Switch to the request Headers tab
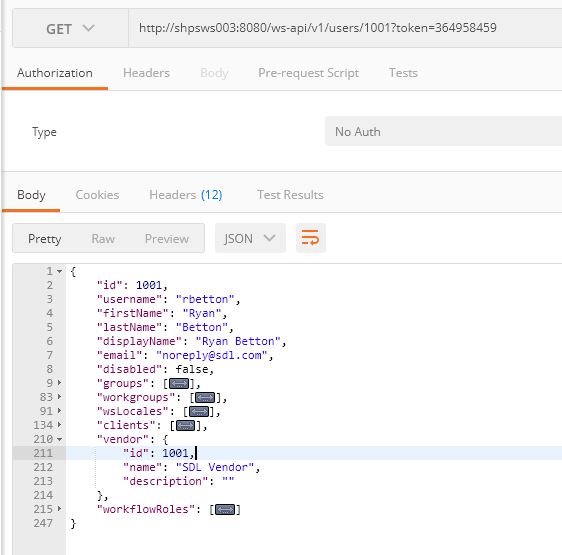The width and height of the screenshot is (562, 555). tap(146, 73)
